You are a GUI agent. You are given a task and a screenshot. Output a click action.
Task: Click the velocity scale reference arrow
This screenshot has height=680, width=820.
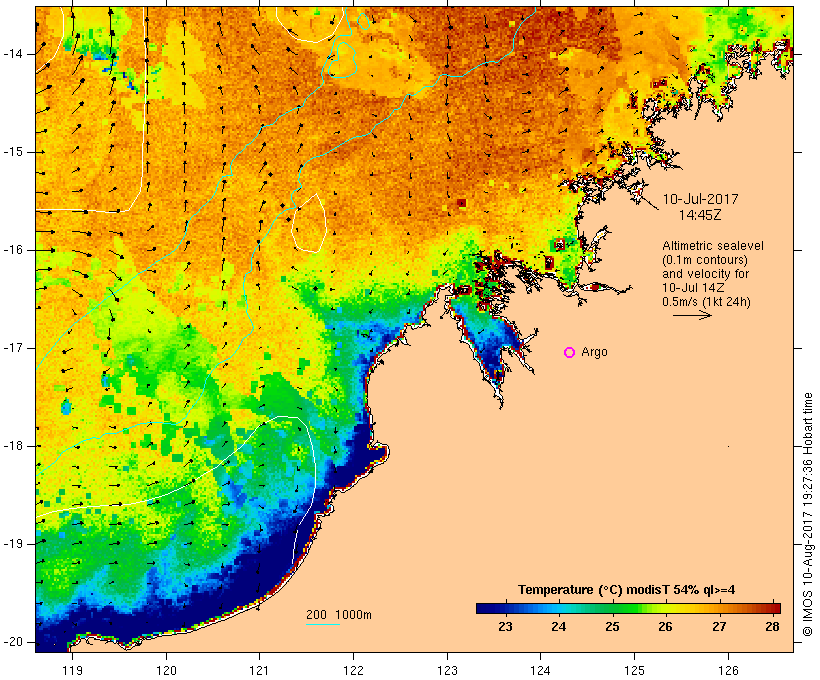tap(692, 315)
